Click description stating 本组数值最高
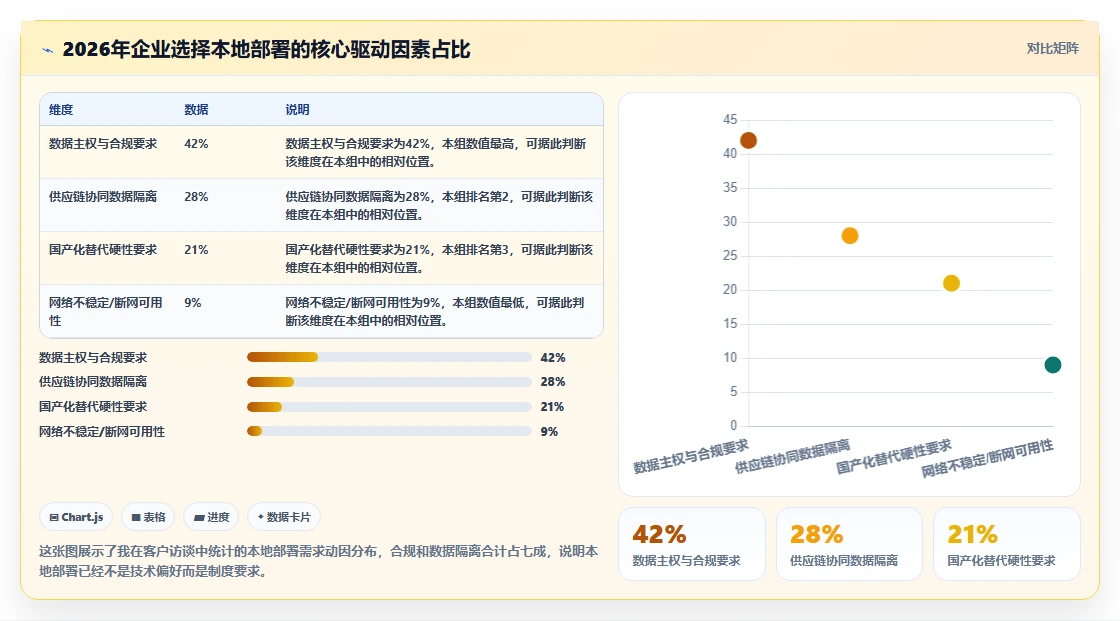This screenshot has height=621, width=1120. (436, 152)
